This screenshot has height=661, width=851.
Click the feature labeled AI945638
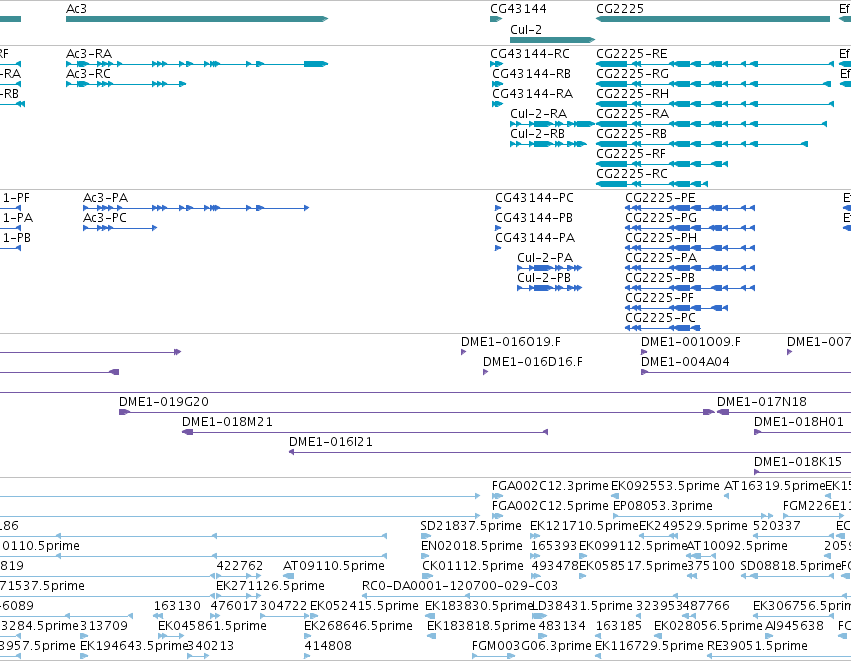tap(770, 636)
